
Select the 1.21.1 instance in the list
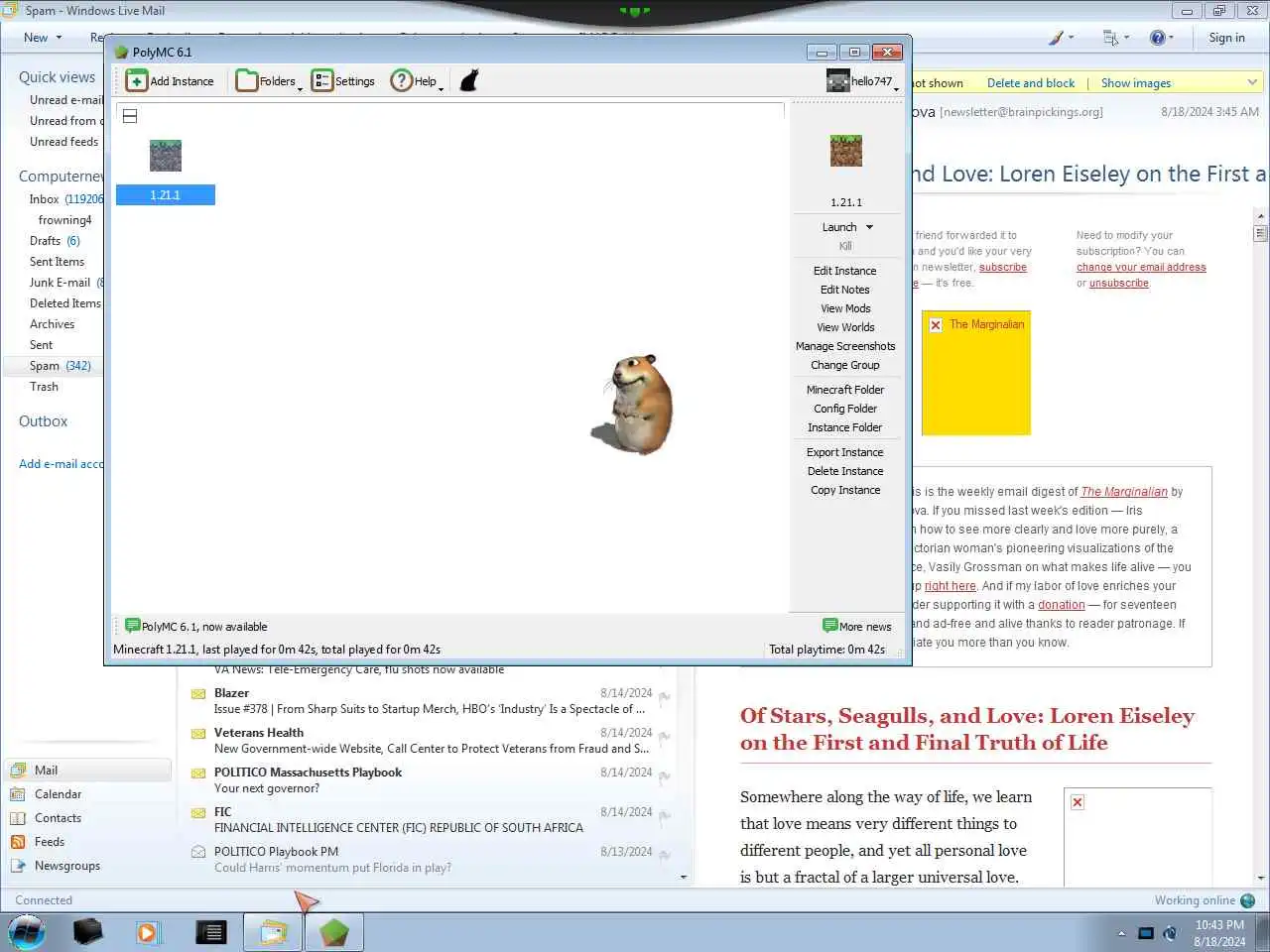[165, 171]
